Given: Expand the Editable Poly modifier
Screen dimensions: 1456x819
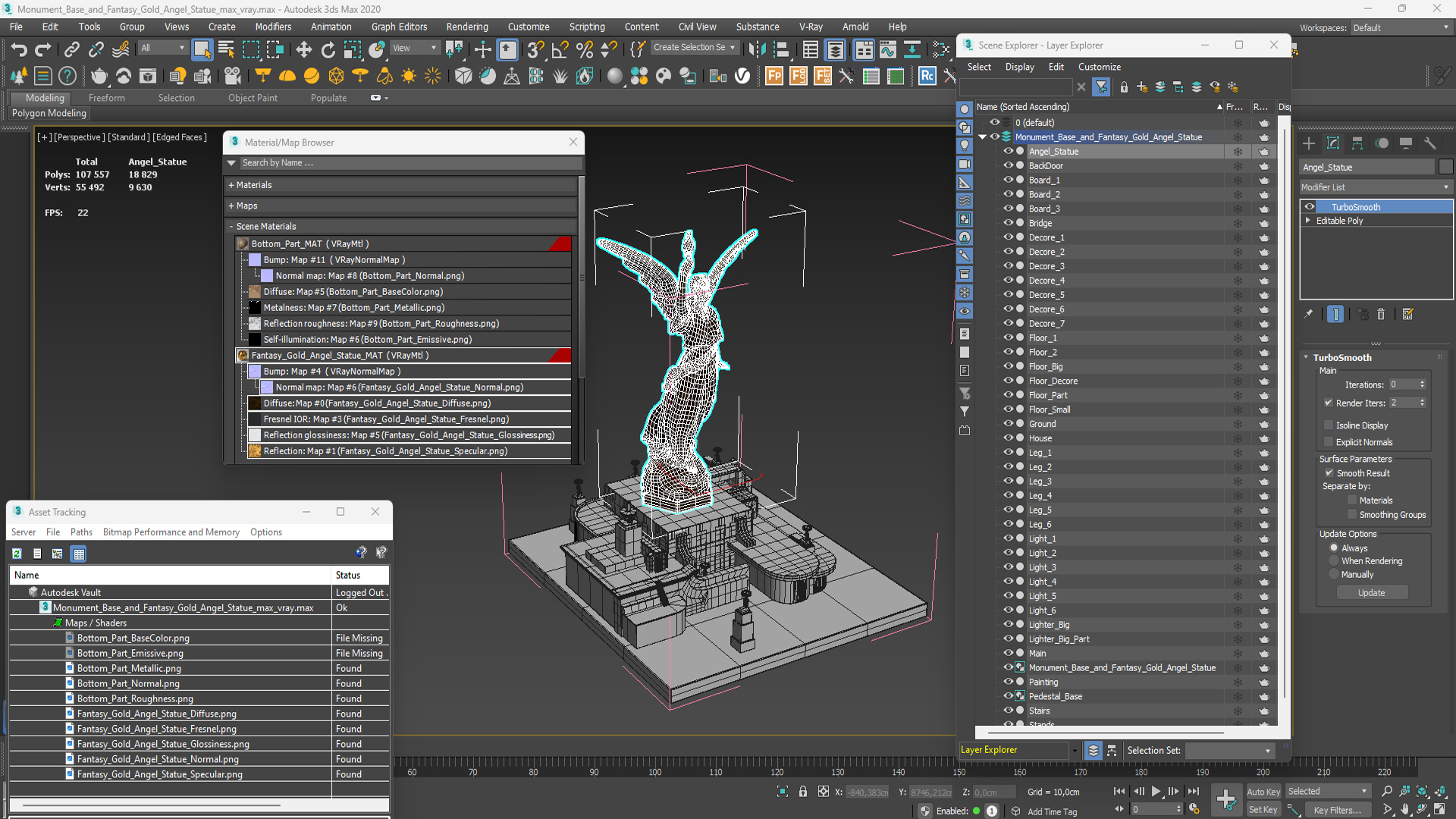Looking at the screenshot, I should (1308, 221).
